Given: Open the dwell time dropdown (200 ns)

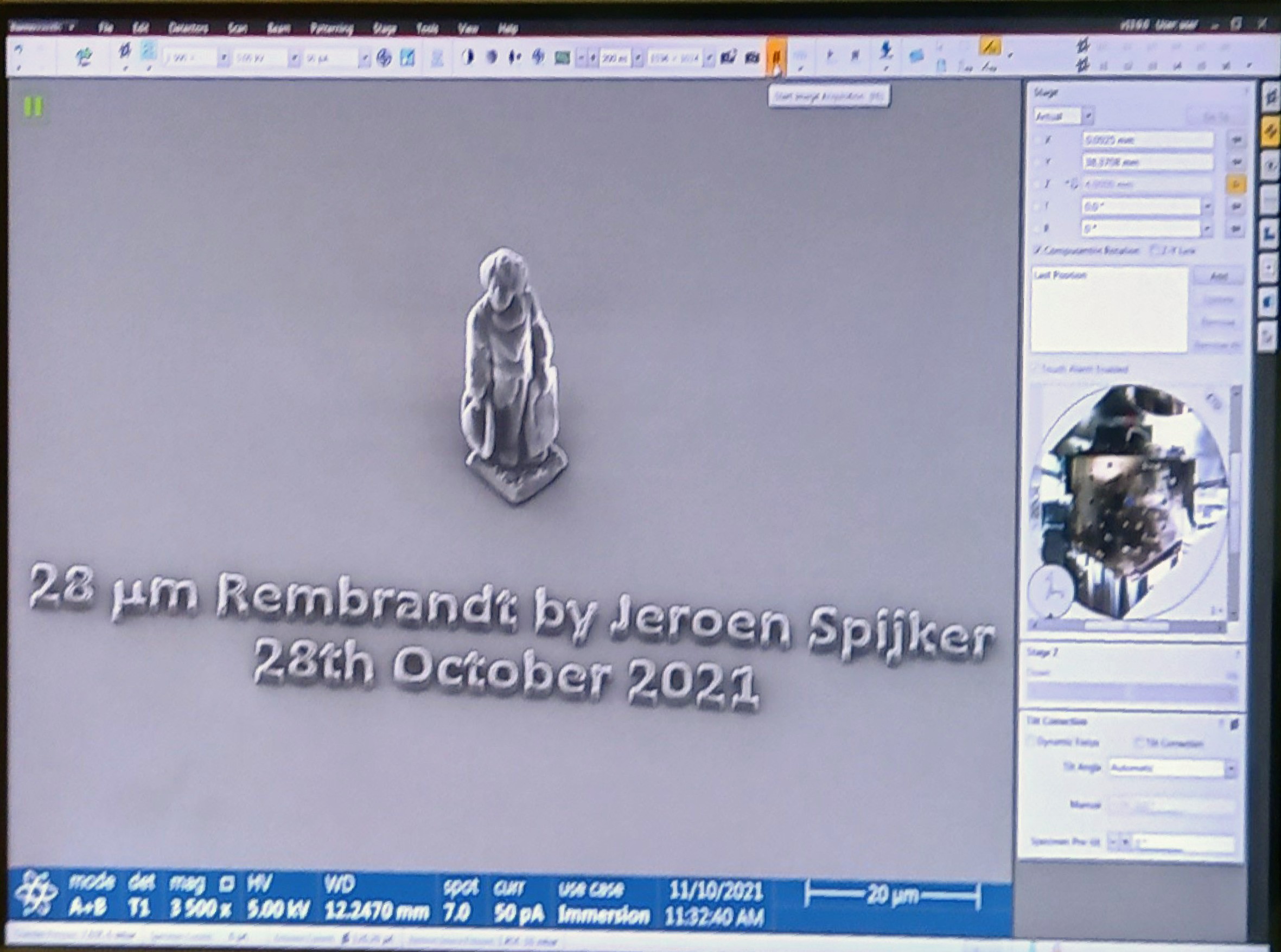Looking at the screenshot, I should (x=638, y=58).
